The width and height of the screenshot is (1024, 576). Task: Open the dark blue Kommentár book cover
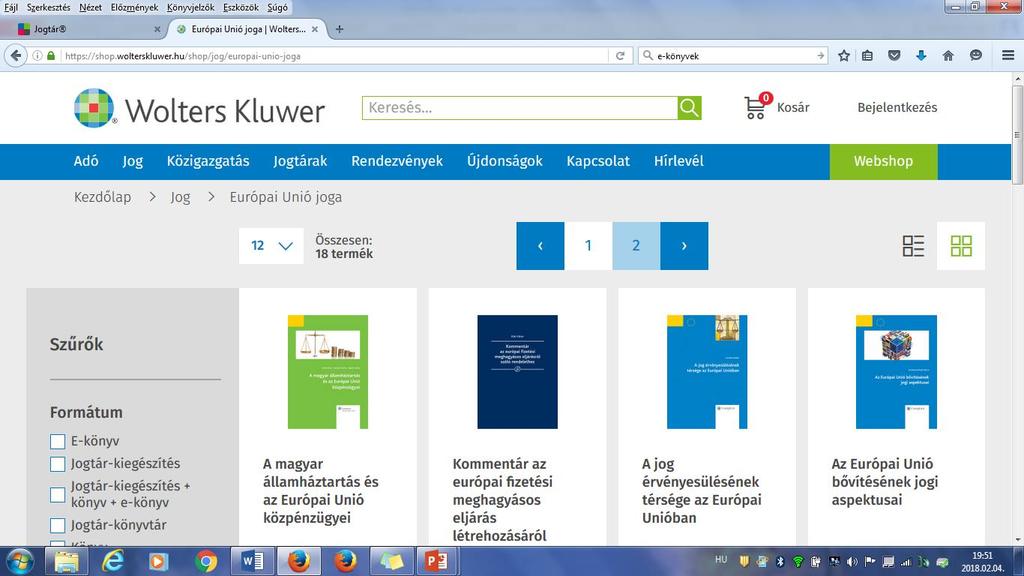click(x=517, y=372)
